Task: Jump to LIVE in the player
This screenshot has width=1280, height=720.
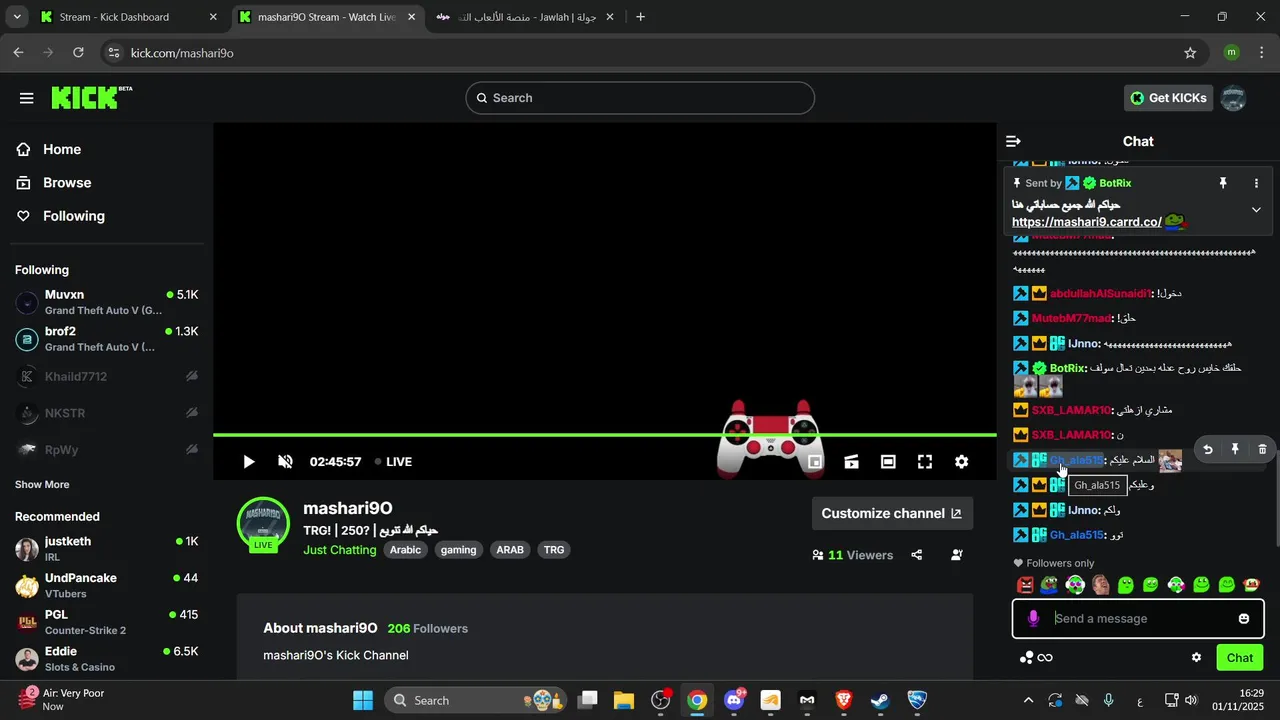Action: point(393,462)
